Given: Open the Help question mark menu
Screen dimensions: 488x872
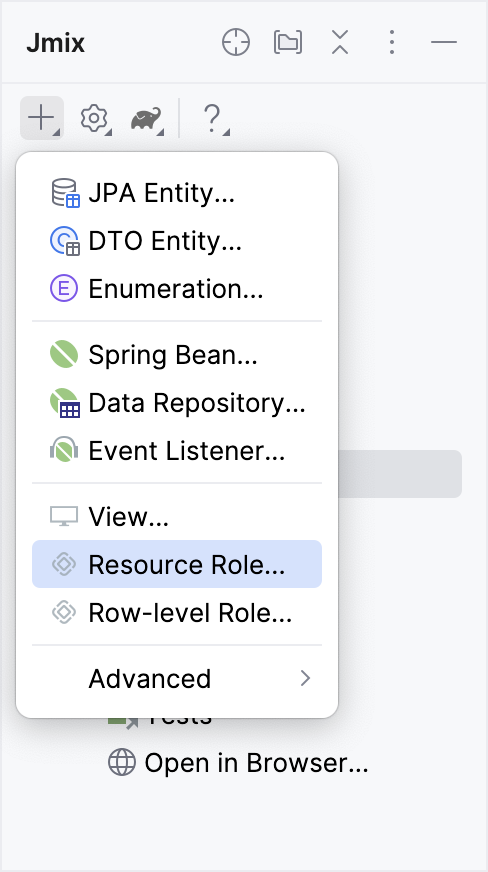Looking at the screenshot, I should [214, 119].
